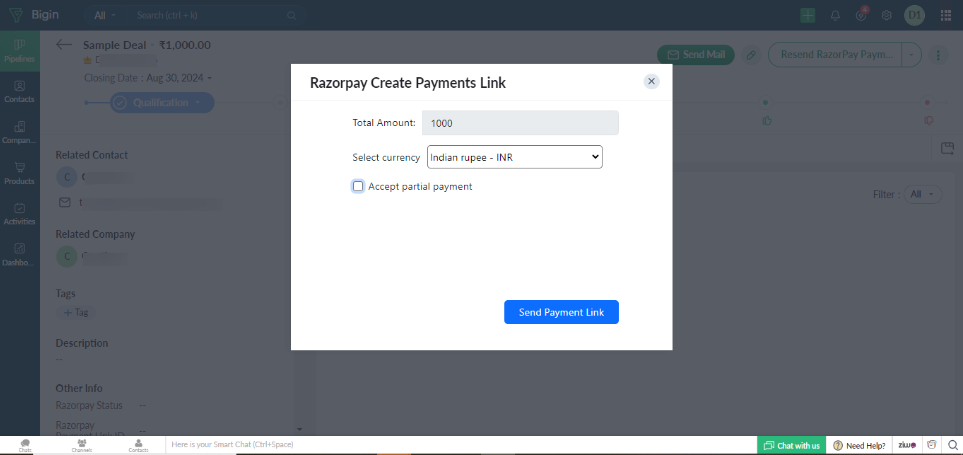This screenshot has width=963, height=455.
Task: Click the related contact avatar
Action: pyautogui.click(x=66, y=177)
